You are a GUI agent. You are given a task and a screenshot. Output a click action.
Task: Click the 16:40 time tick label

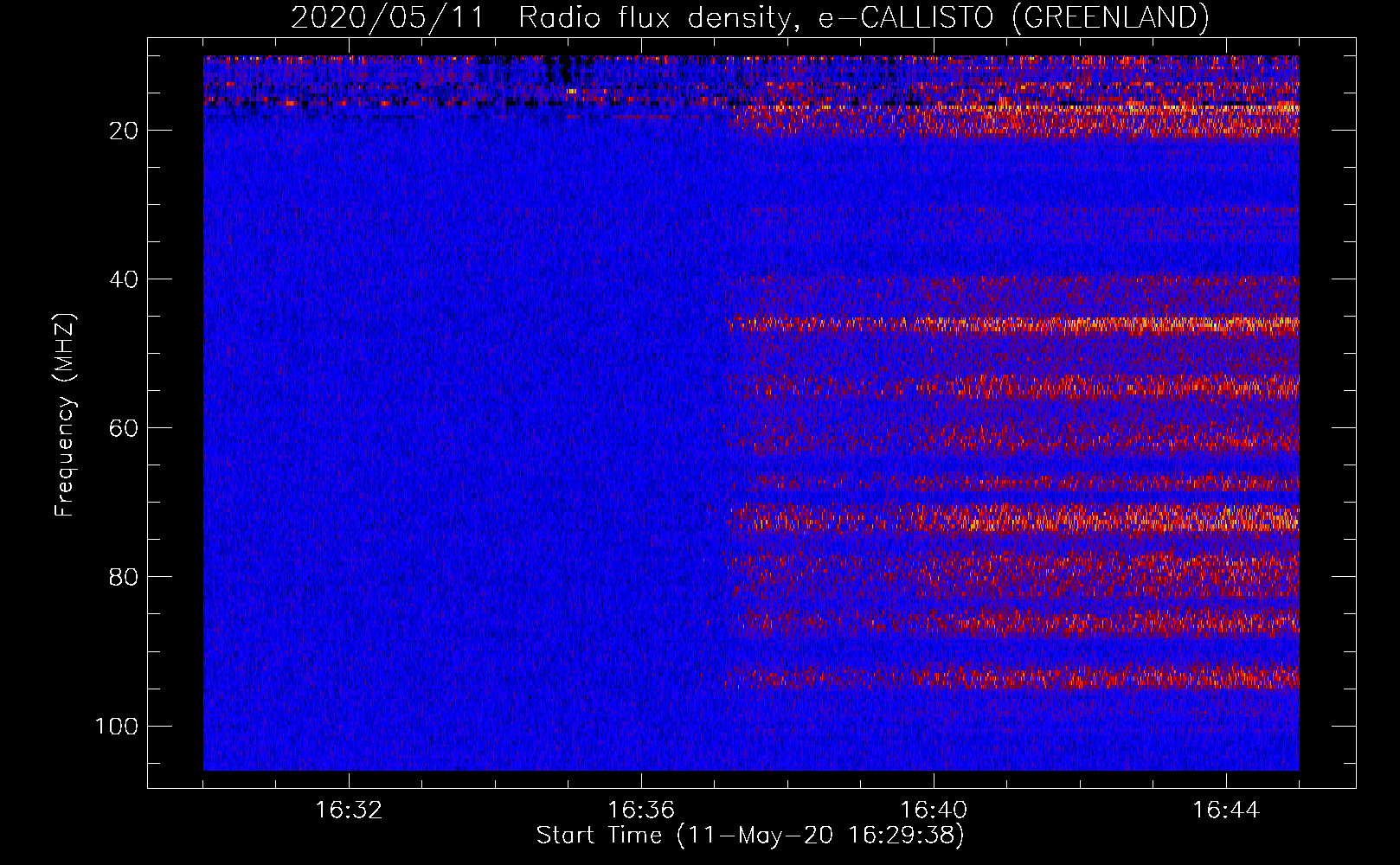(934, 811)
